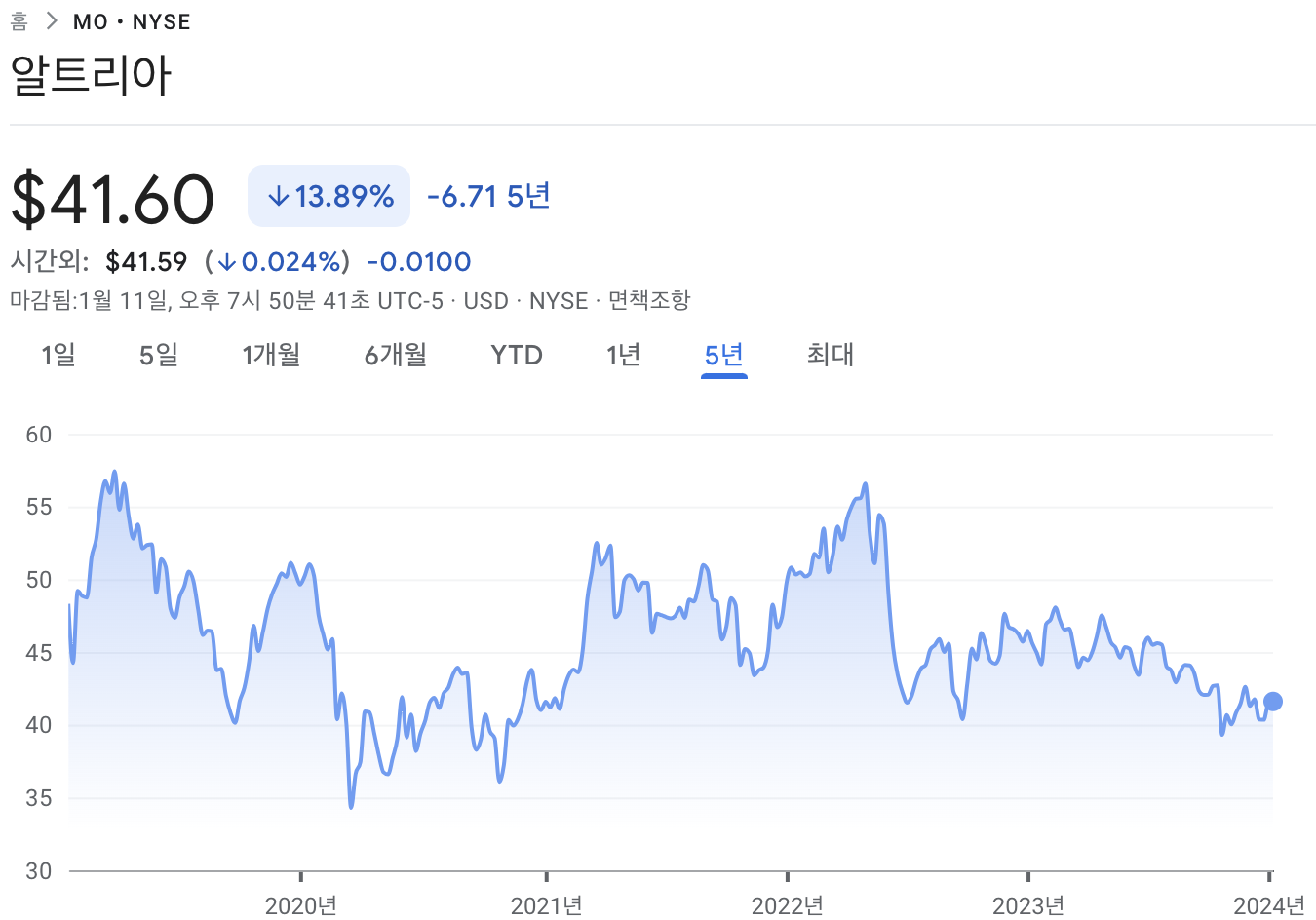Click the after-hours price $41.59
Screen dimensions: 1316x920
(x=147, y=261)
